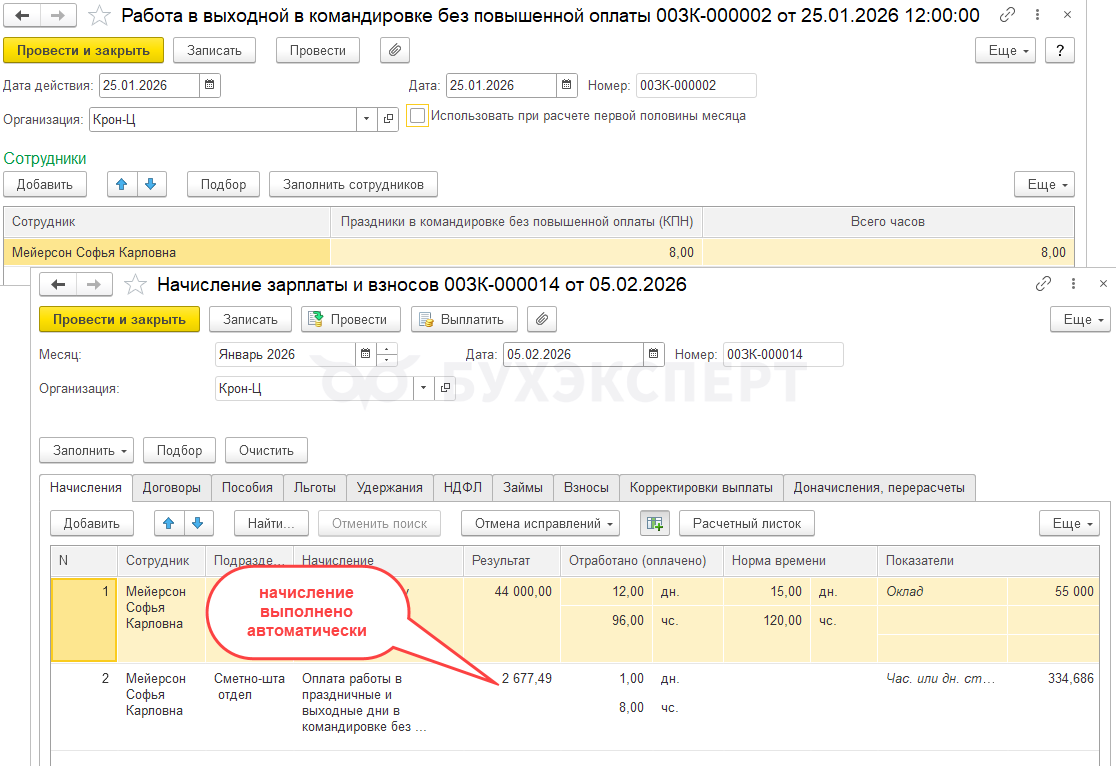
Task: Click the show details table icon
Action: [655, 523]
